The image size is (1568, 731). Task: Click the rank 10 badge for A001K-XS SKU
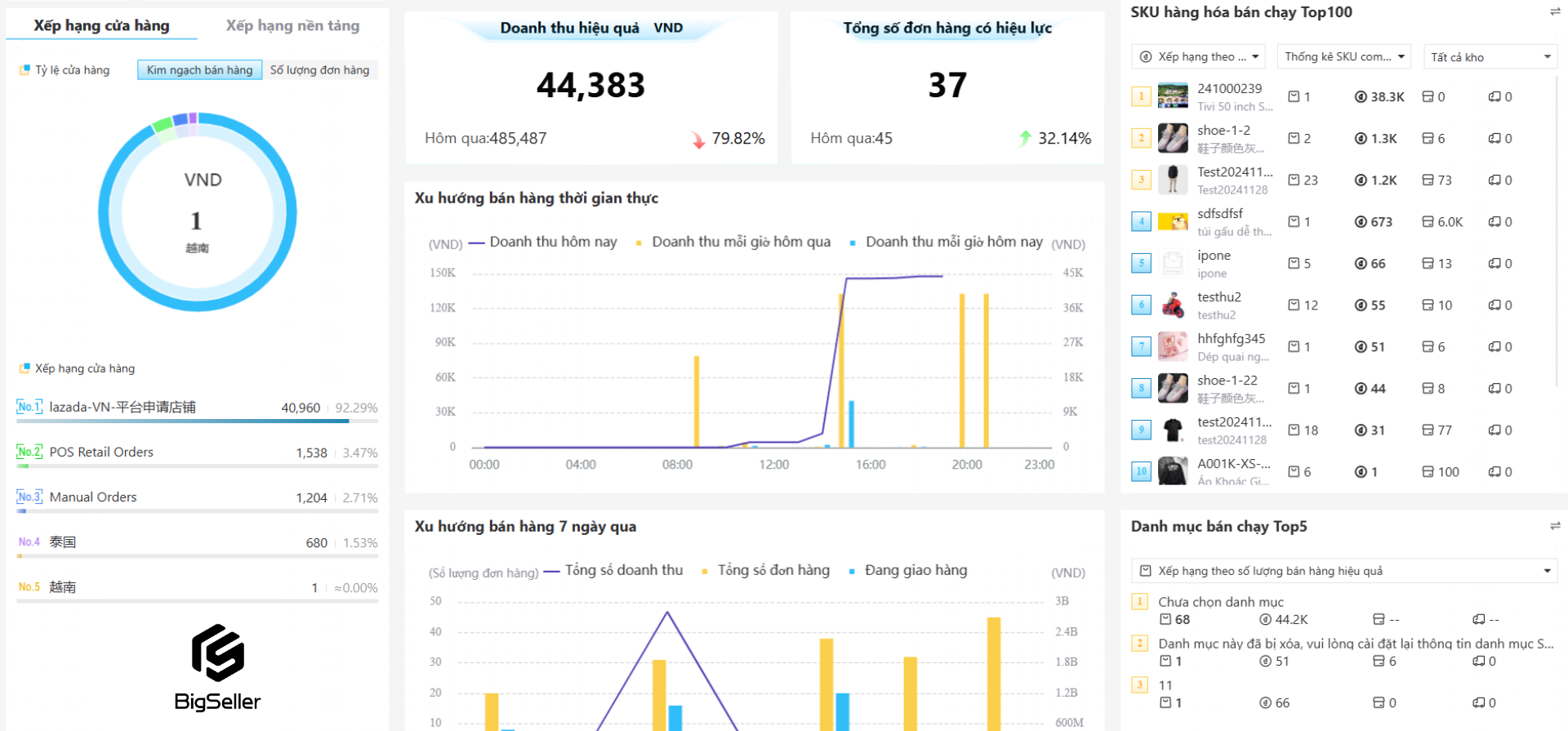(1141, 471)
